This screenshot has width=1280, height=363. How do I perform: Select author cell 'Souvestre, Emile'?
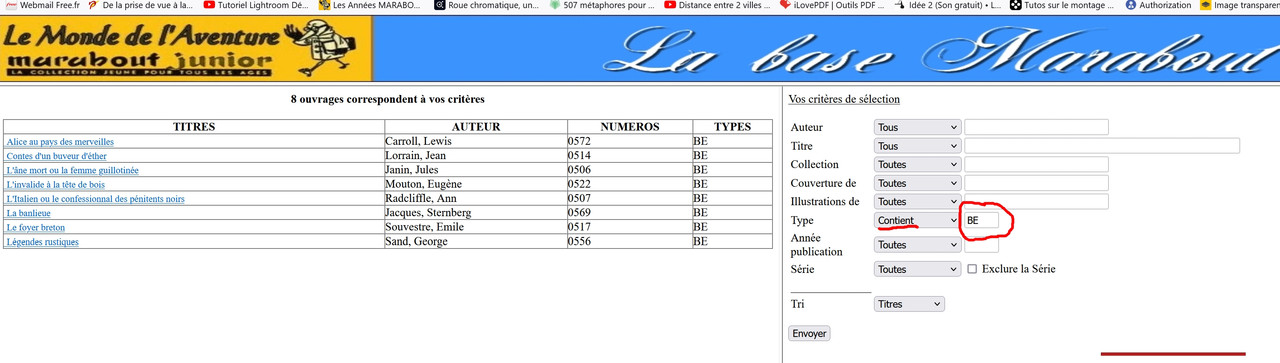[x=476, y=227]
